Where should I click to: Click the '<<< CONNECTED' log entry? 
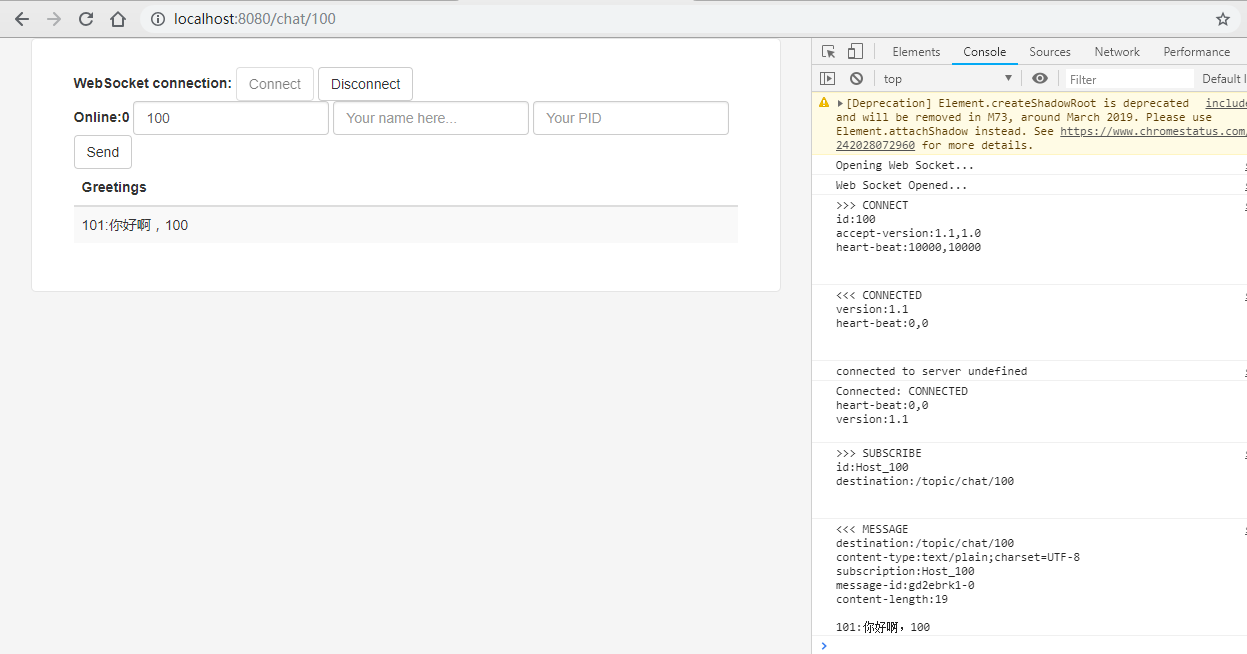coord(879,295)
